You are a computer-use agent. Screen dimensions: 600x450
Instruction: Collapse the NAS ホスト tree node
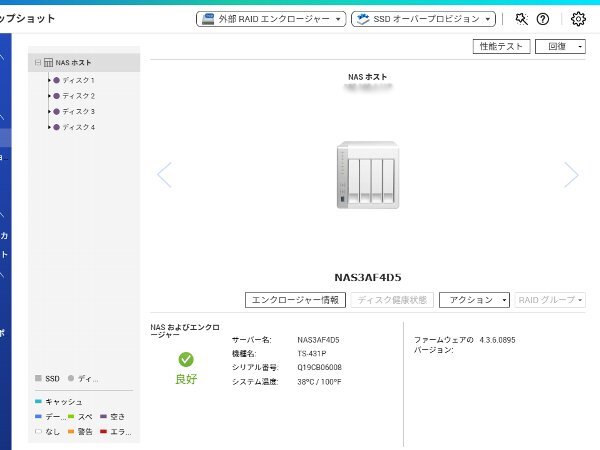(x=38, y=62)
